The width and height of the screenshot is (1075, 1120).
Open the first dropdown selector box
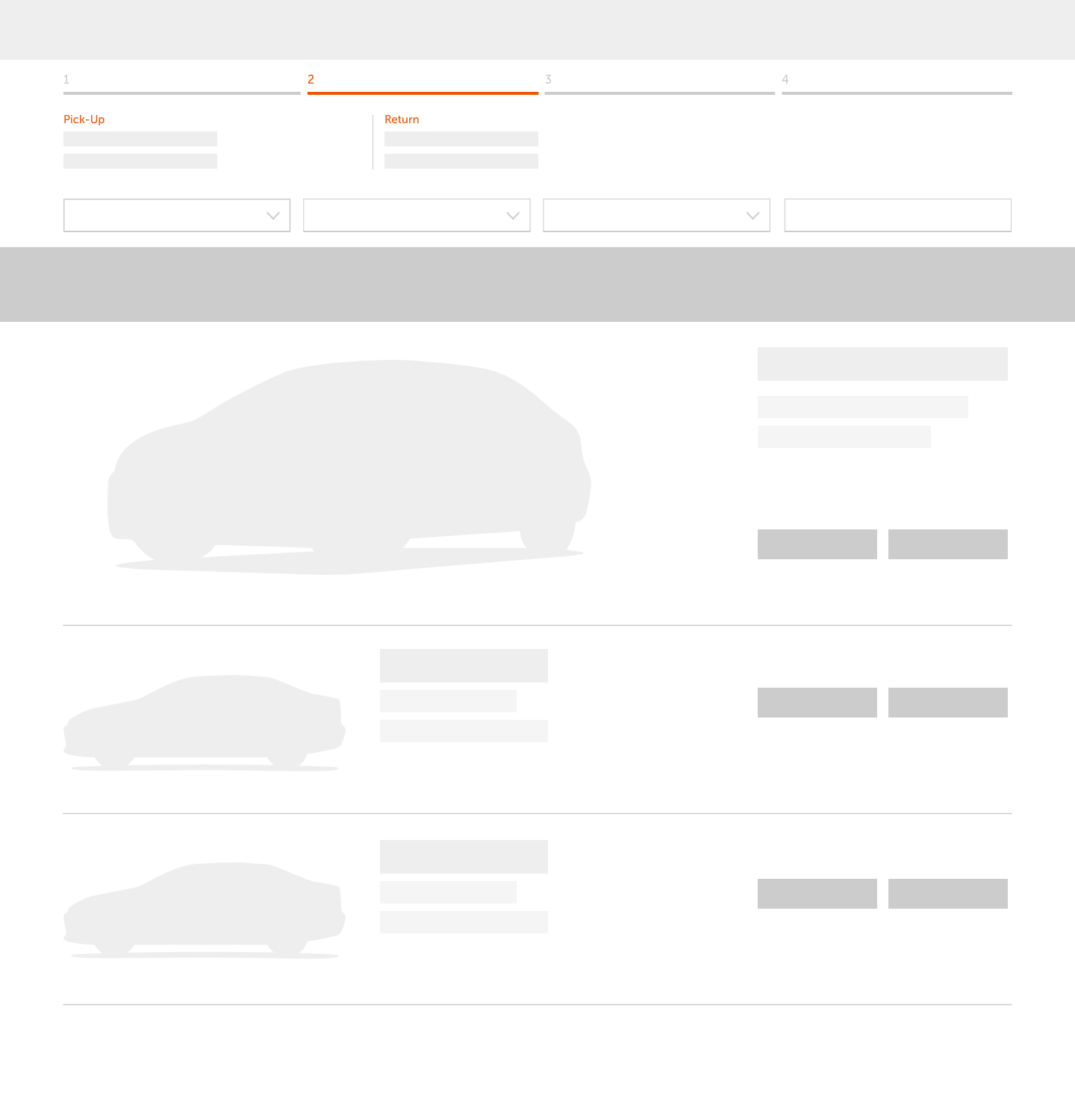pyautogui.click(x=177, y=215)
